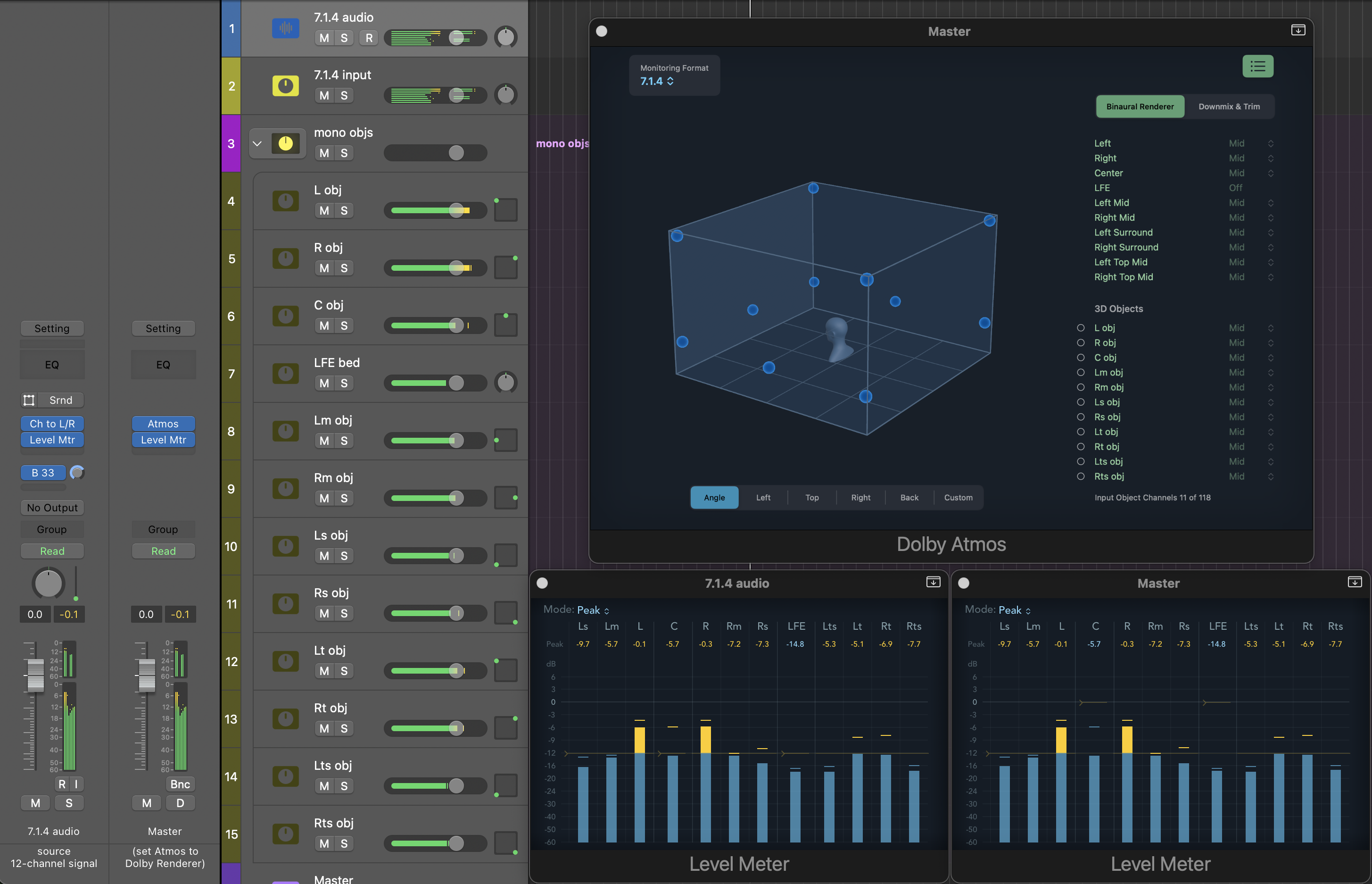The height and width of the screenshot is (884, 1372).
Task: Open the object list icon in Dolby Atmos
Action: click(1258, 67)
